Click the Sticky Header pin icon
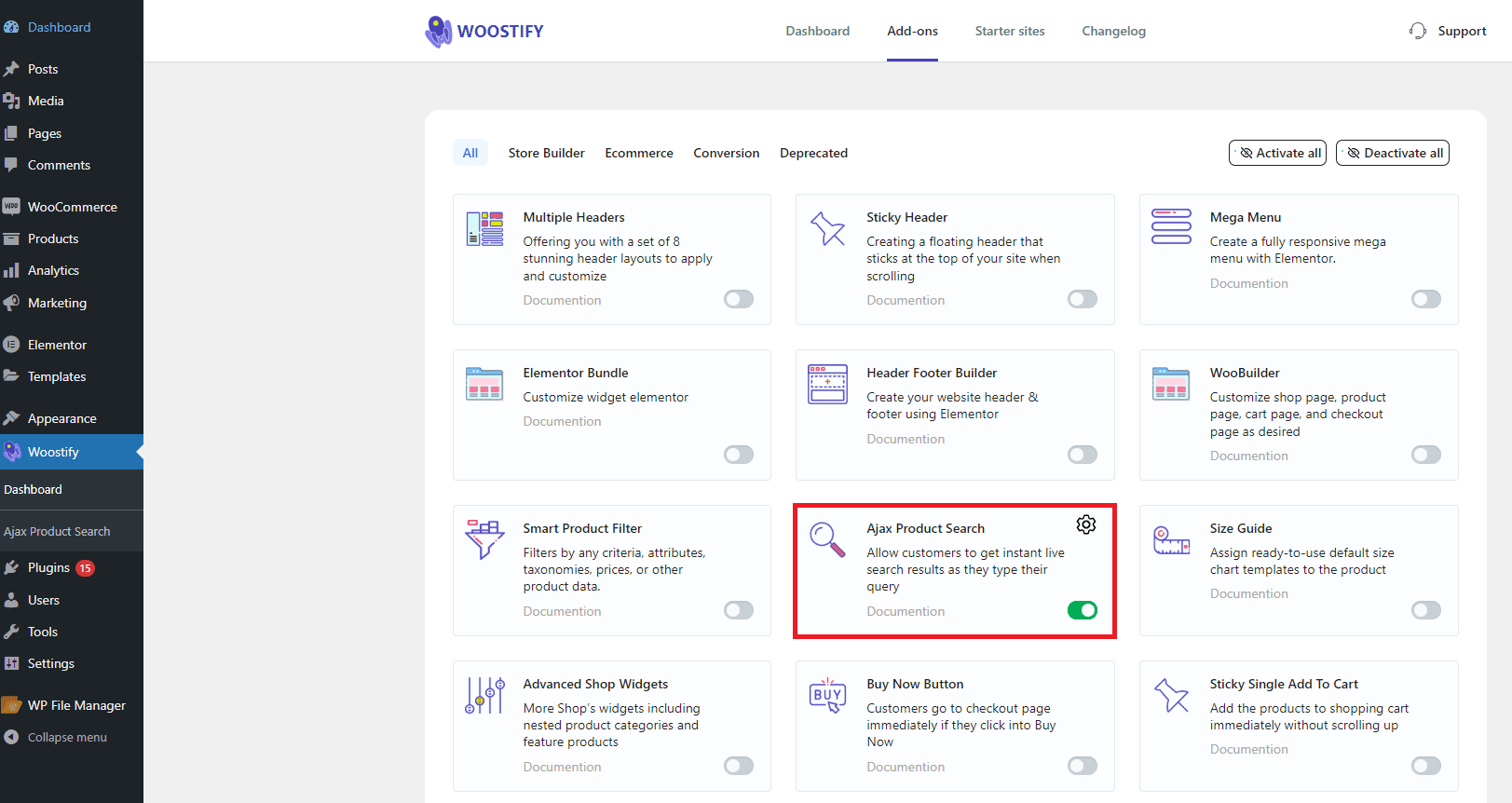This screenshot has width=1512, height=803. (x=827, y=228)
